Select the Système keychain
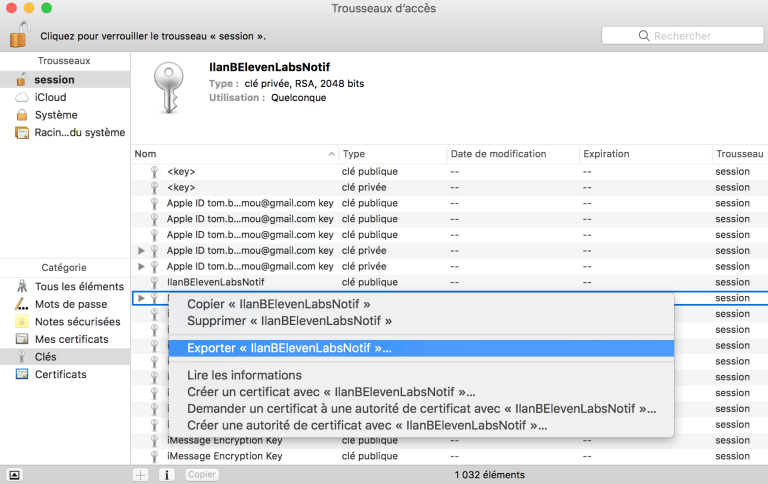 point(55,115)
